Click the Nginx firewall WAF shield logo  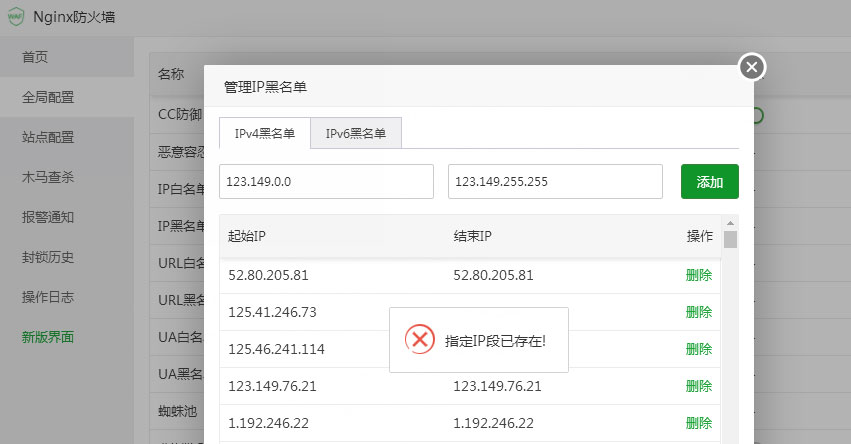pos(16,17)
